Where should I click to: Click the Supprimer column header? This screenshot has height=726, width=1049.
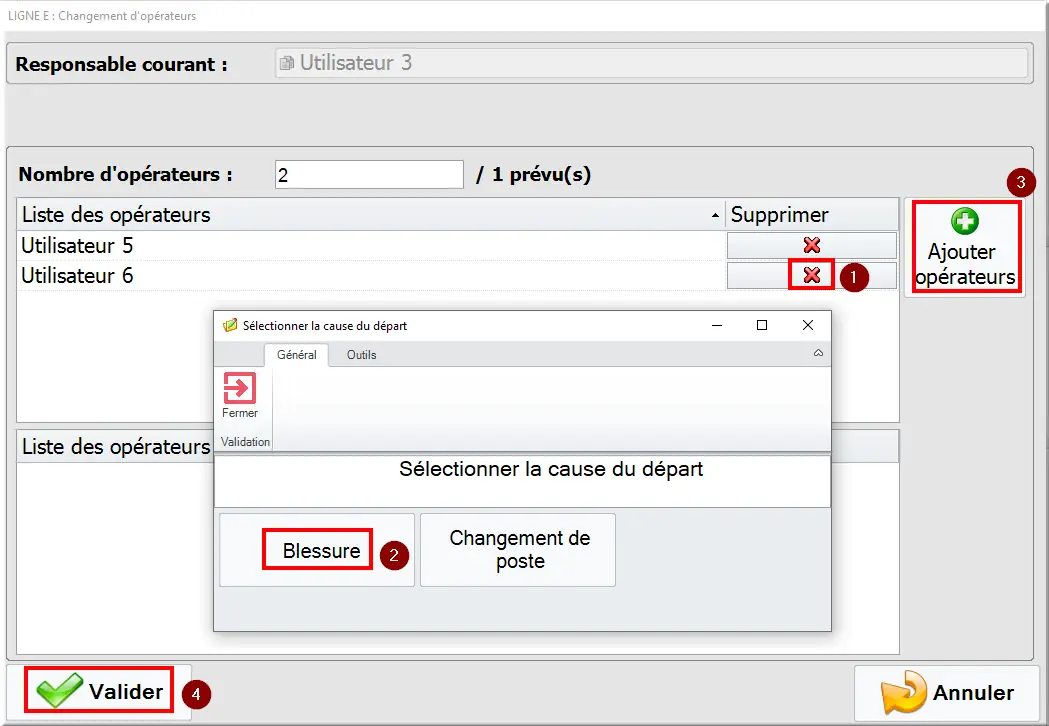tap(812, 215)
